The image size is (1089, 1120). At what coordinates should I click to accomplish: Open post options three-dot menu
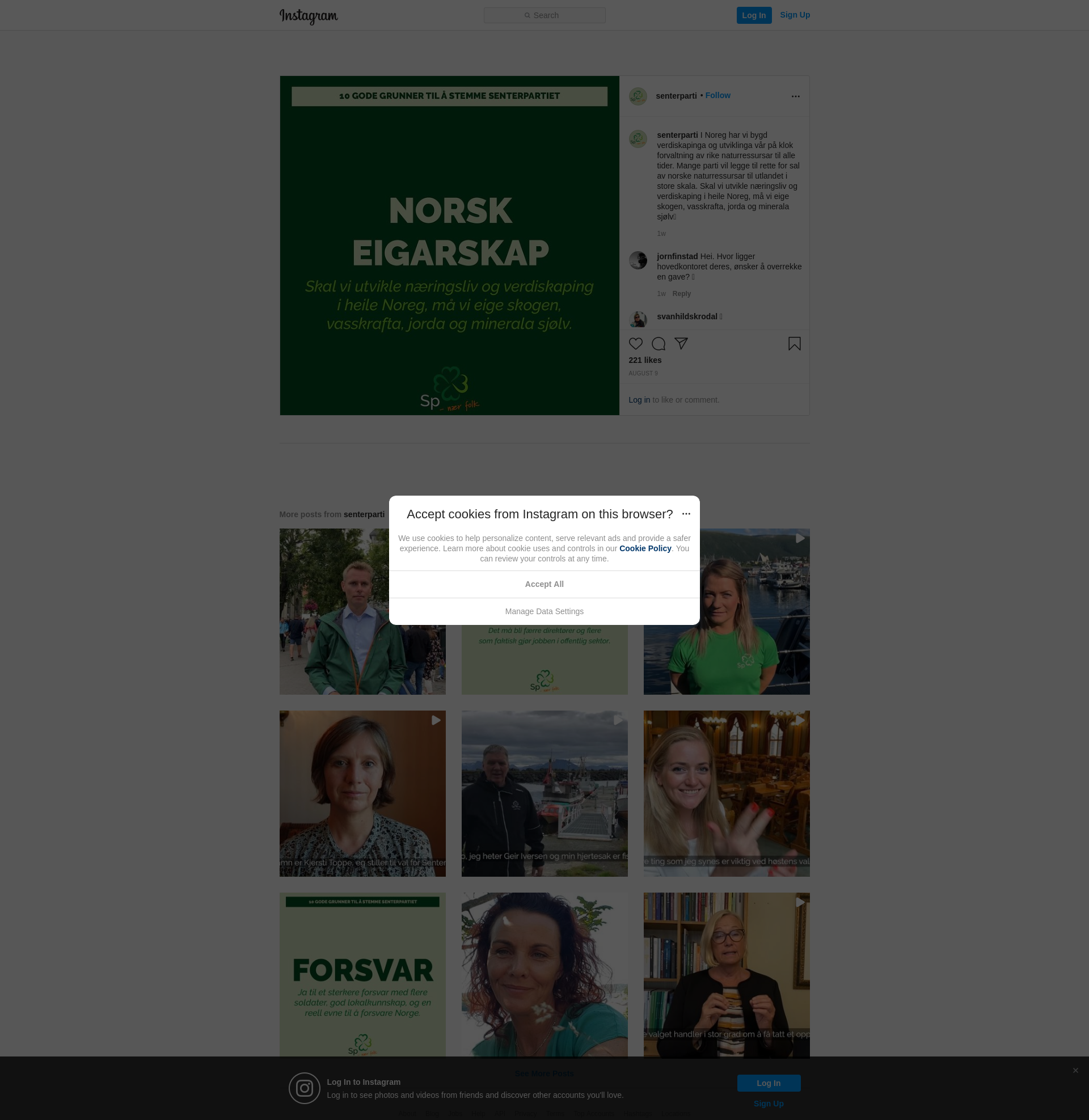click(x=796, y=96)
